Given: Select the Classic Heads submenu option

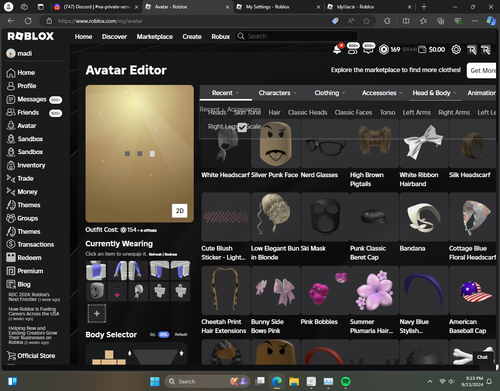Looking at the screenshot, I should [307, 113].
